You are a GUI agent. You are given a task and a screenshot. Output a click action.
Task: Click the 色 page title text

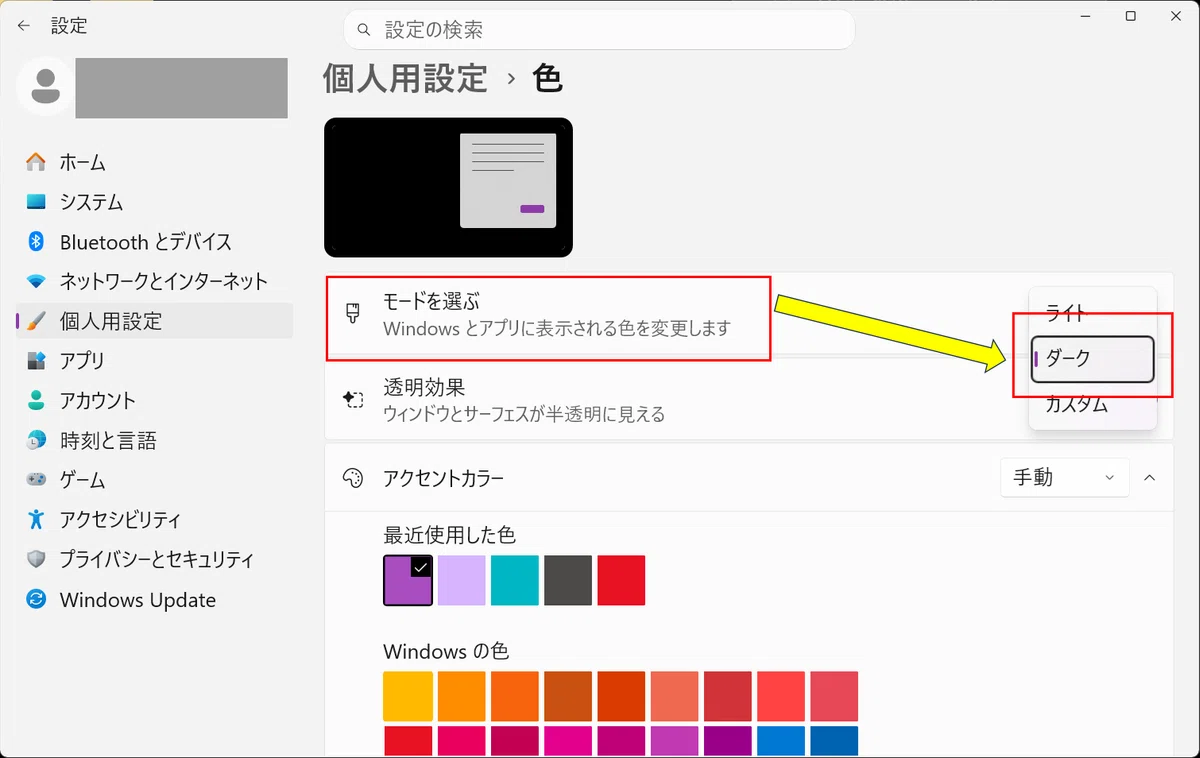548,78
